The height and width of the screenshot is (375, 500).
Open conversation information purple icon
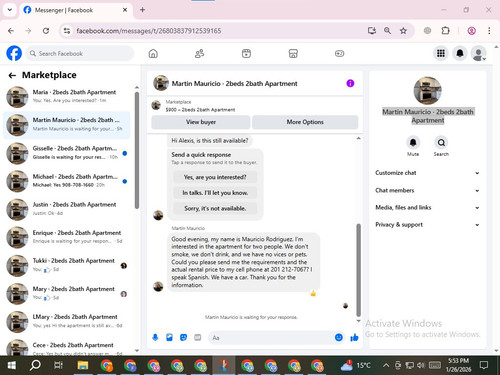tap(350, 83)
